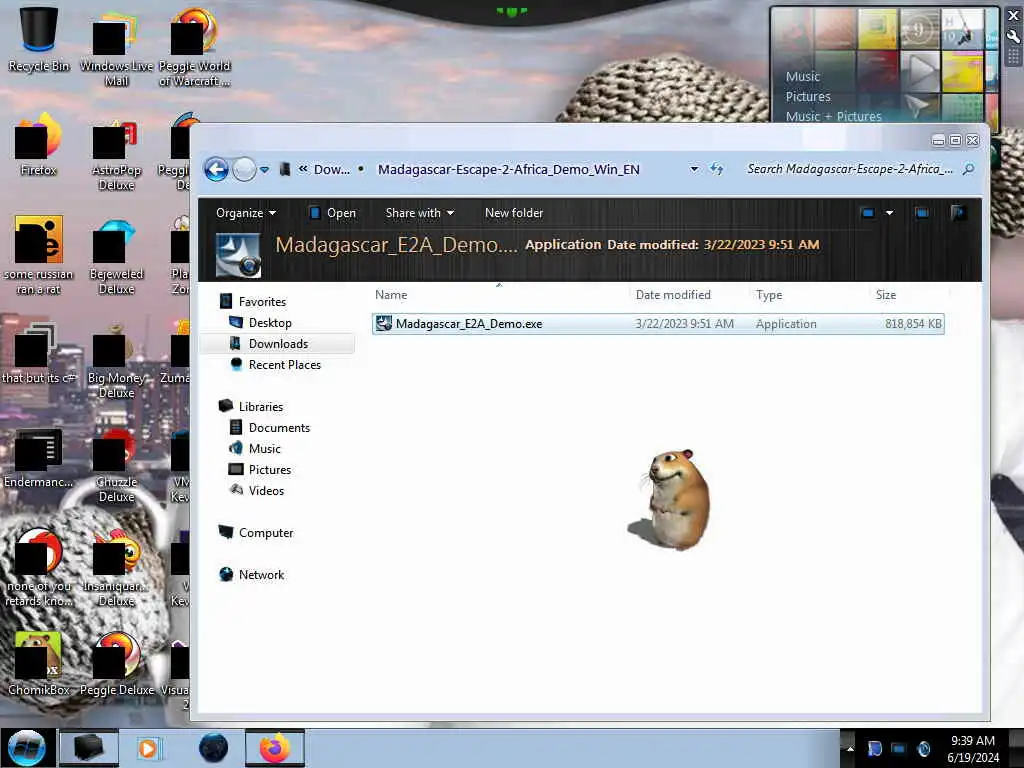Screen dimensions: 1024x768
Task: Click the forward navigation arrow in Explorer
Action: click(245, 170)
